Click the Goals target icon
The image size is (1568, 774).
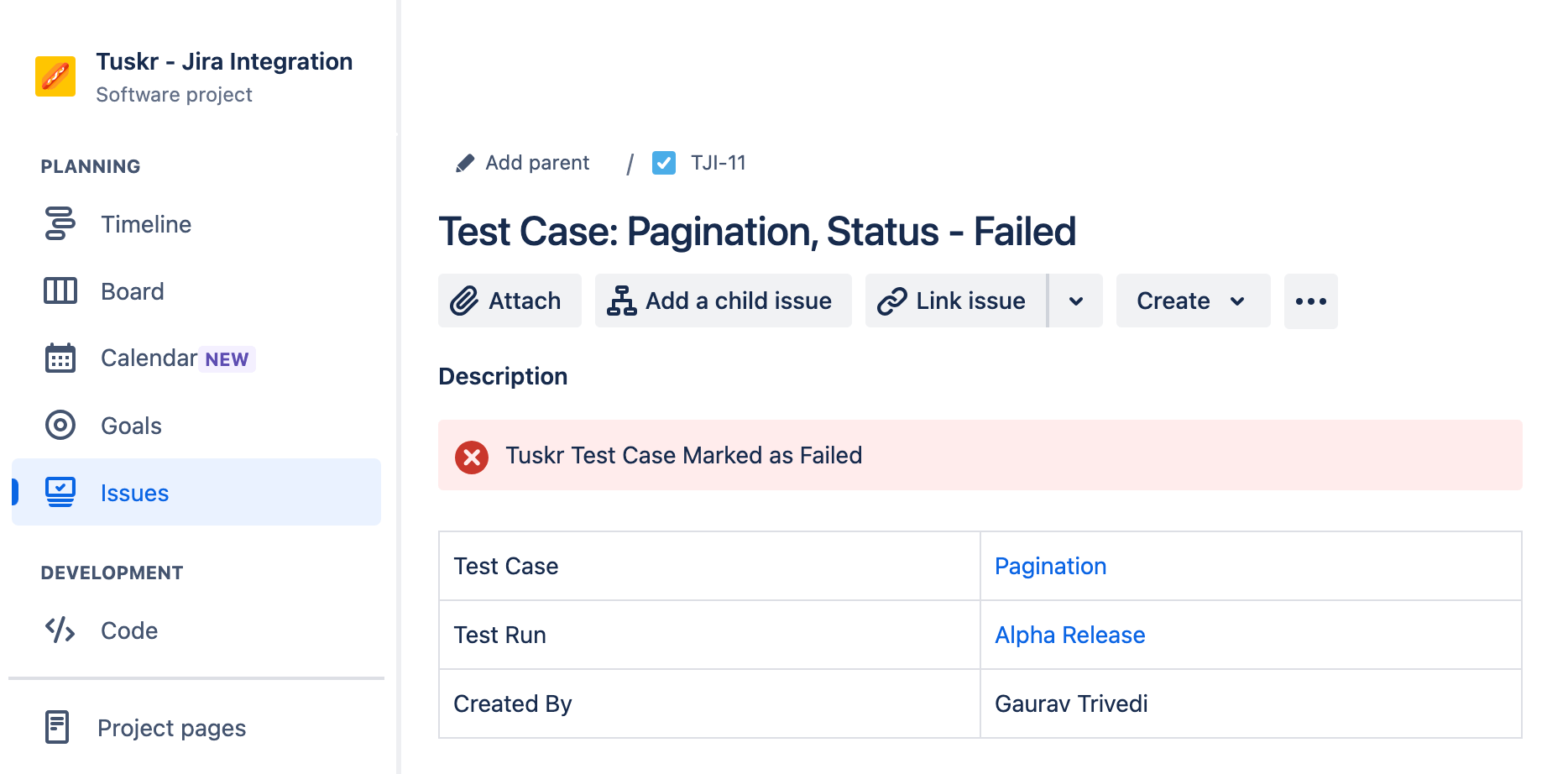coord(60,425)
